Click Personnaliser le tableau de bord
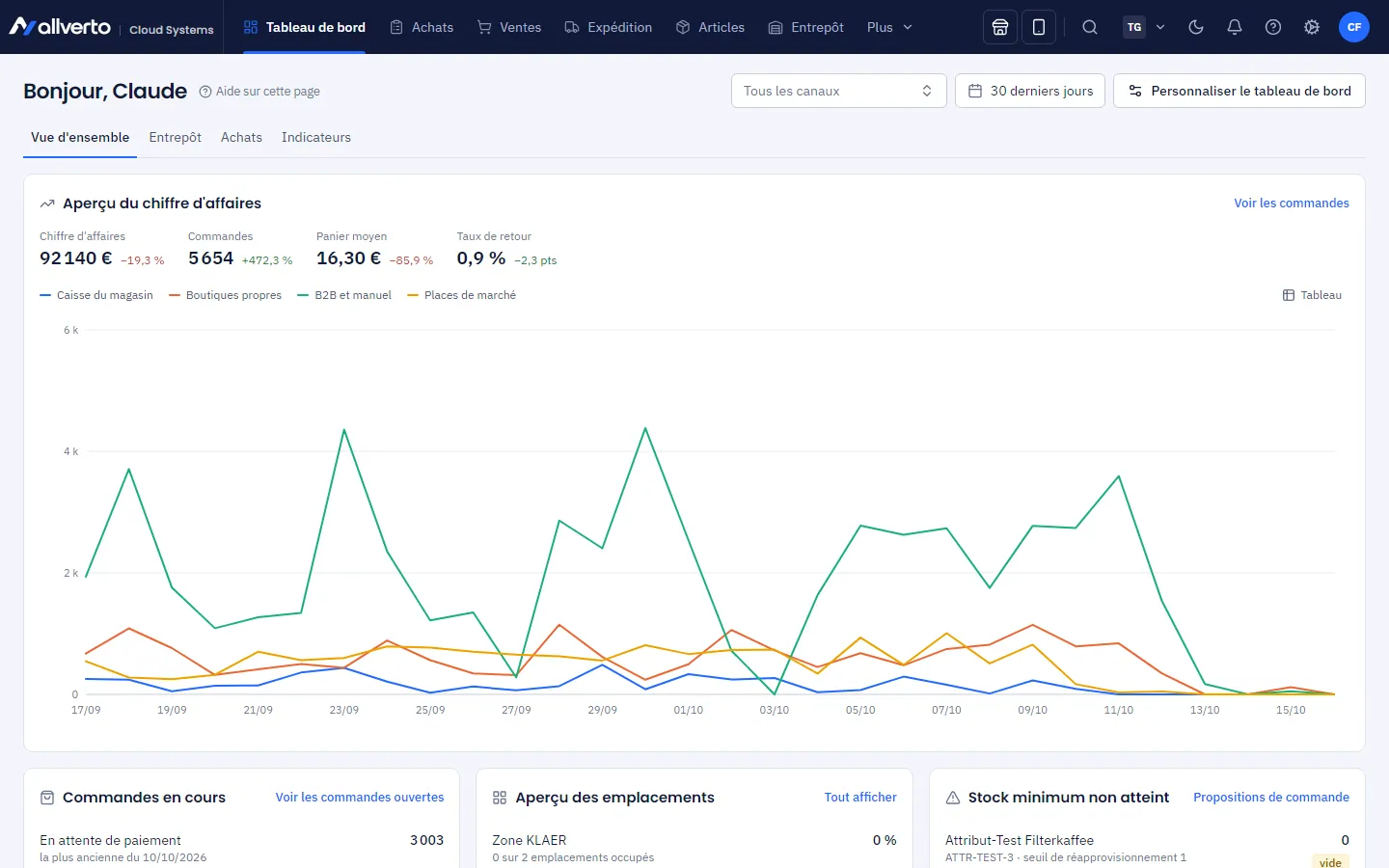 (x=1239, y=91)
